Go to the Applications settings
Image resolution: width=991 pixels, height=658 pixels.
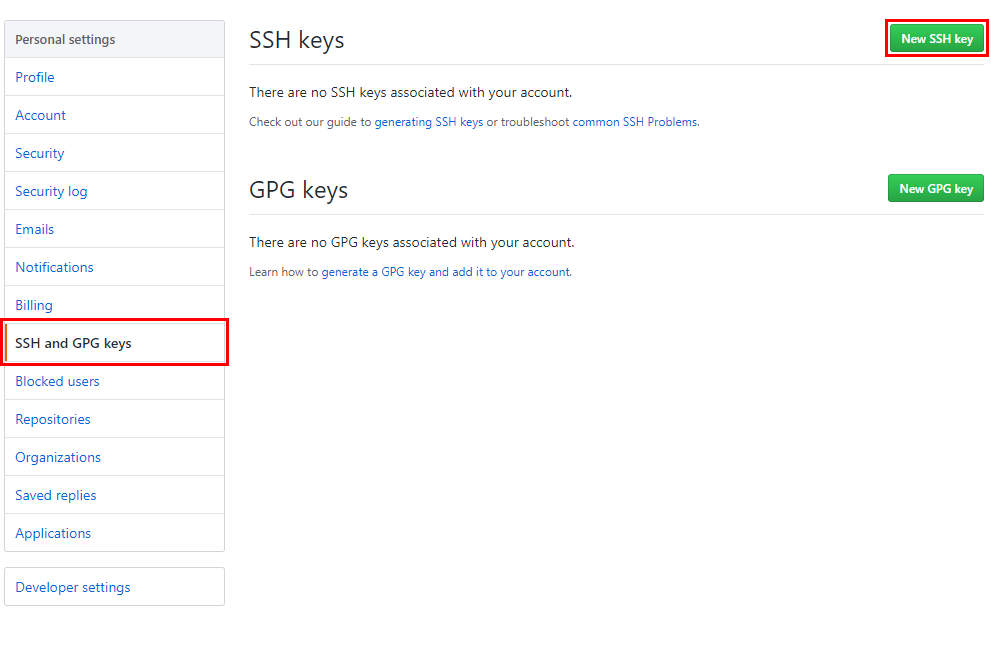[x=52, y=533]
